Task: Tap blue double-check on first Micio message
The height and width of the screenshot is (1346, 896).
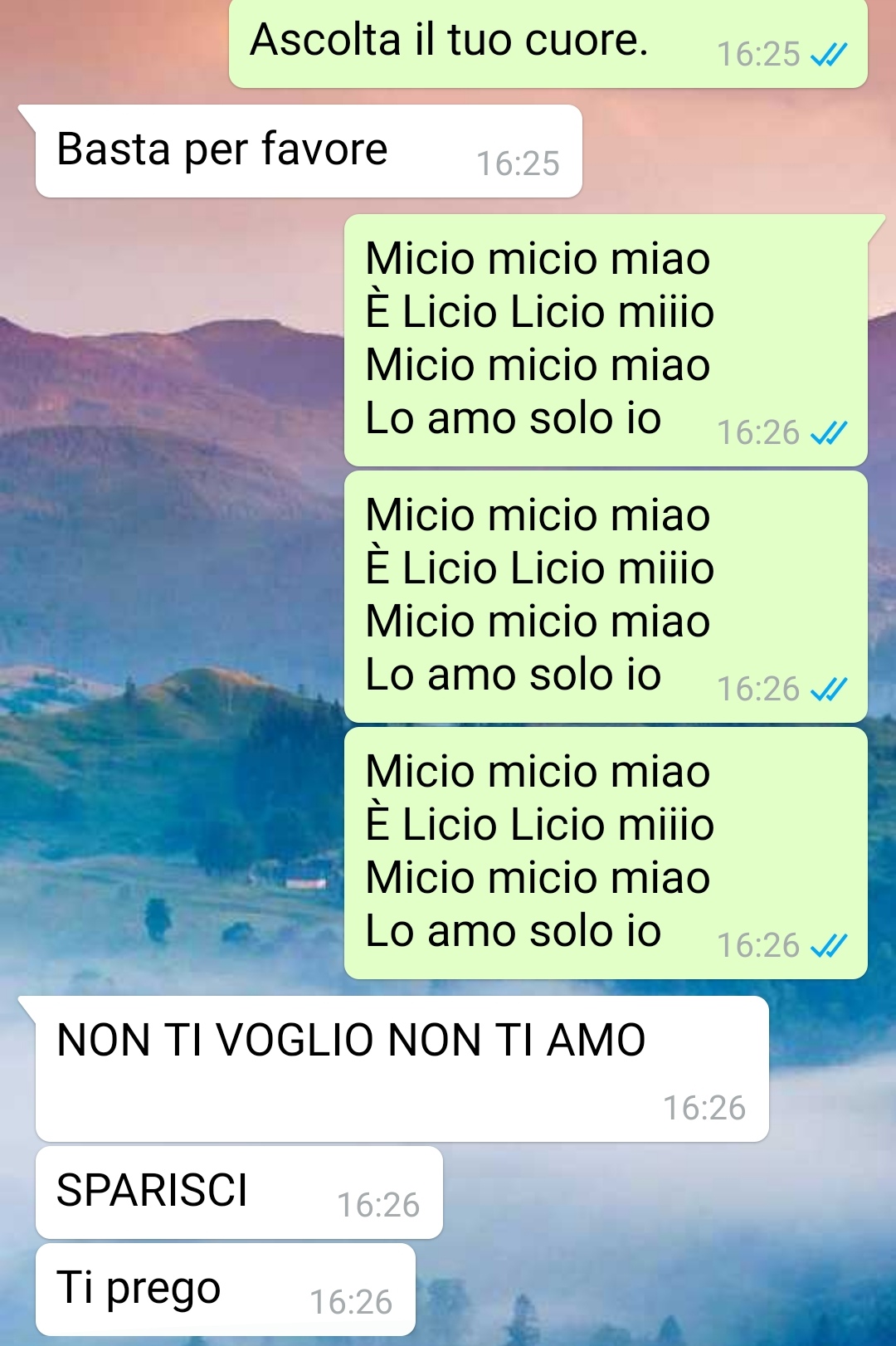Action: 829,433
